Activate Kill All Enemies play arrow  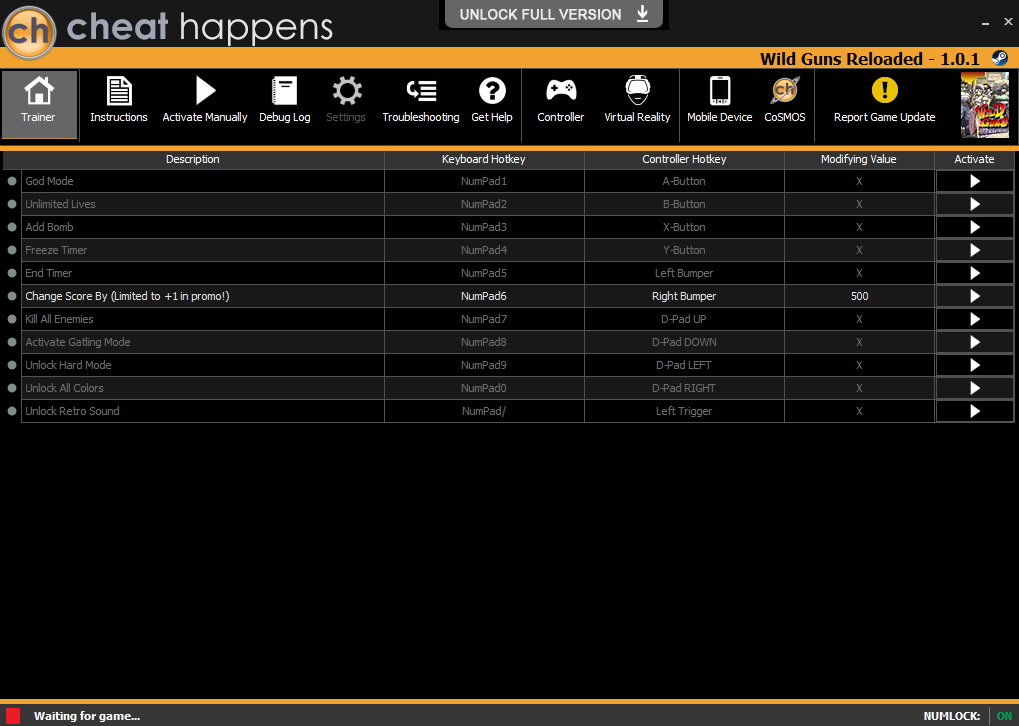[x=974, y=319]
